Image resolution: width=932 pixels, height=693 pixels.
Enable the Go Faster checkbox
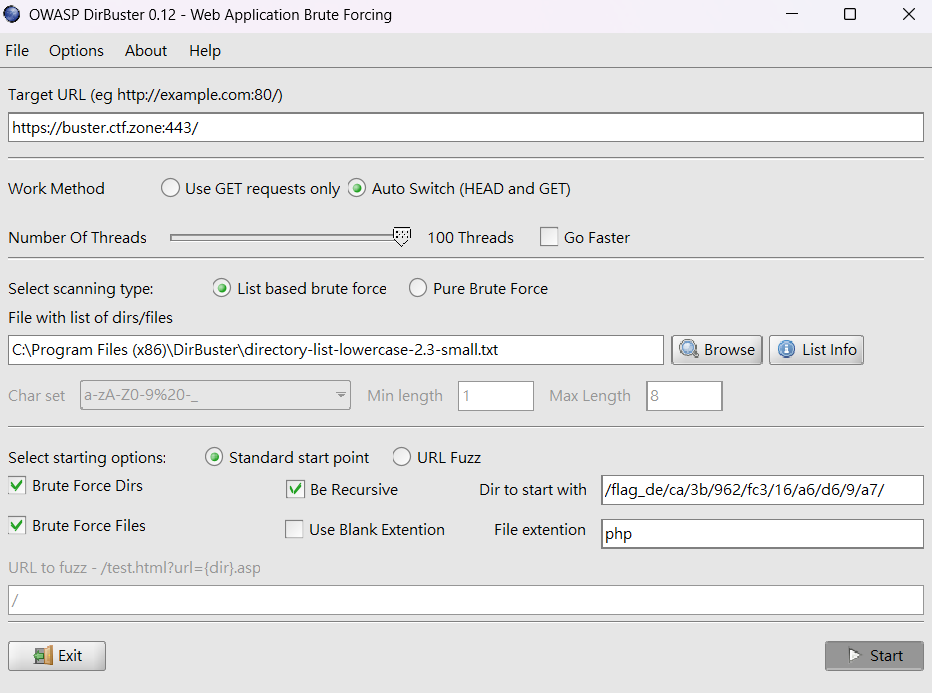tap(549, 237)
